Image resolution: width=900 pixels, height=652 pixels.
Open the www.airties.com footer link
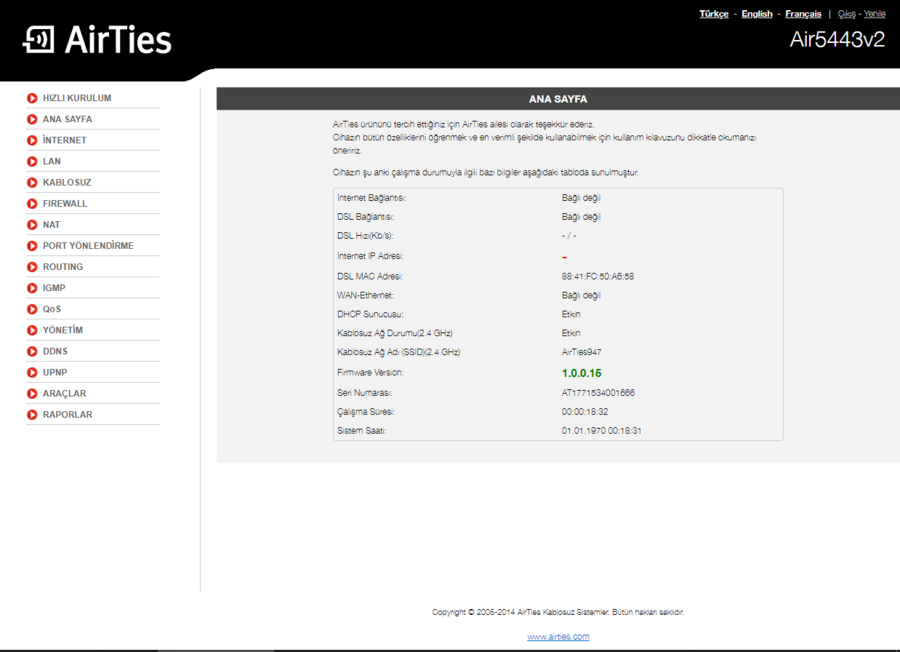pyautogui.click(x=558, y=636)
